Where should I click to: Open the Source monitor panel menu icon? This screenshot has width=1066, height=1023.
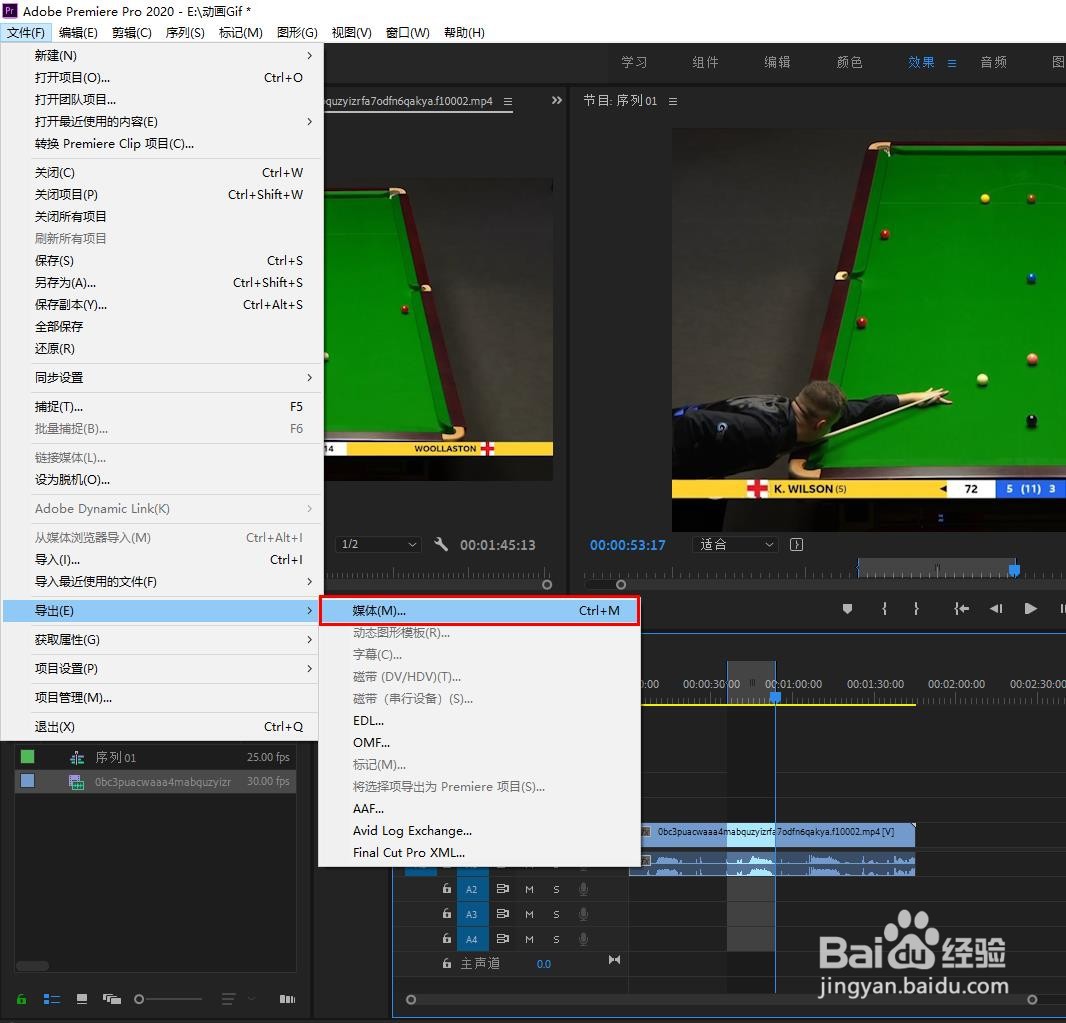click(508, 101)
